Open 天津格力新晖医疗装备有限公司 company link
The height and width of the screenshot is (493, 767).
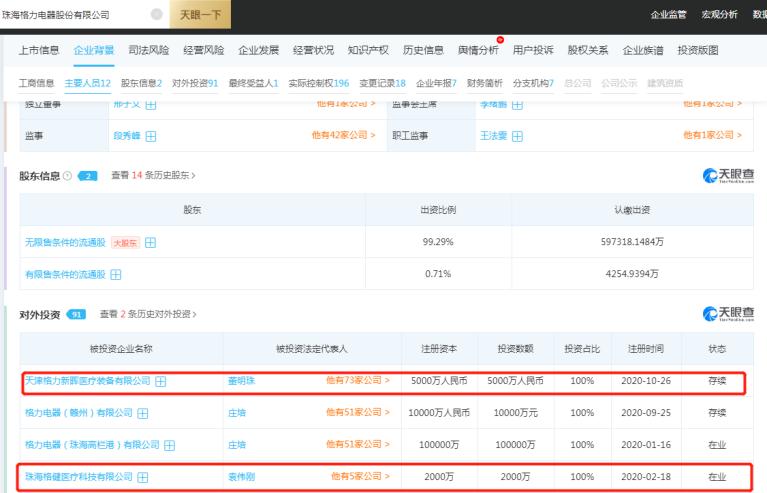point(88,381)
